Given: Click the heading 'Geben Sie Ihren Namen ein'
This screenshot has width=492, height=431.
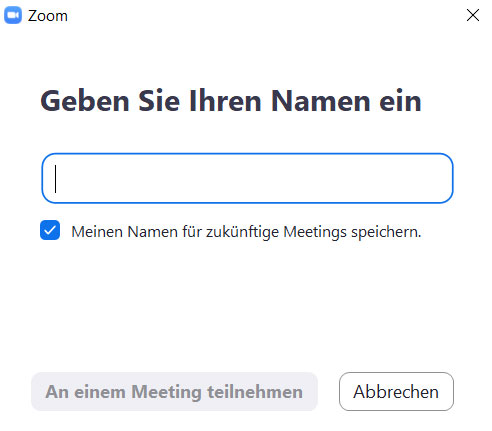Looking at the screenshot, I should 231,101.
